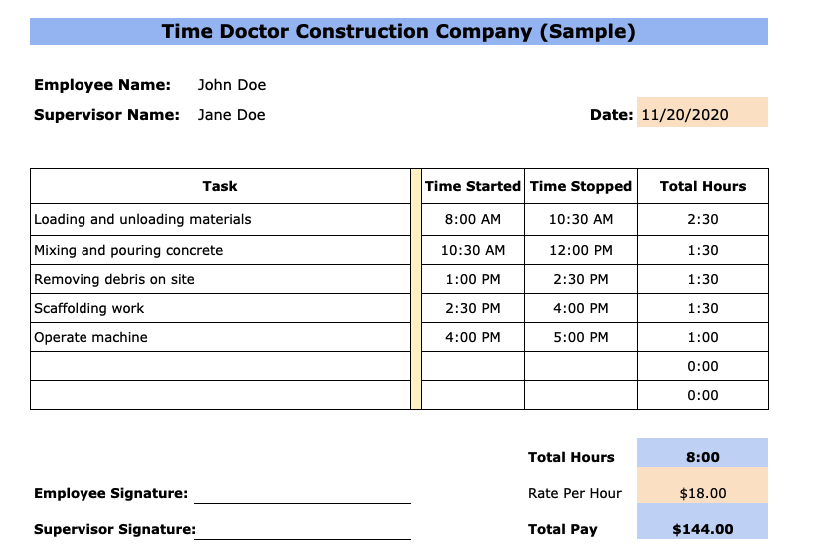Select the 8:00 AM start time cell
The width and height of the screenshot is (814, 553).
[x=472, y=219]
